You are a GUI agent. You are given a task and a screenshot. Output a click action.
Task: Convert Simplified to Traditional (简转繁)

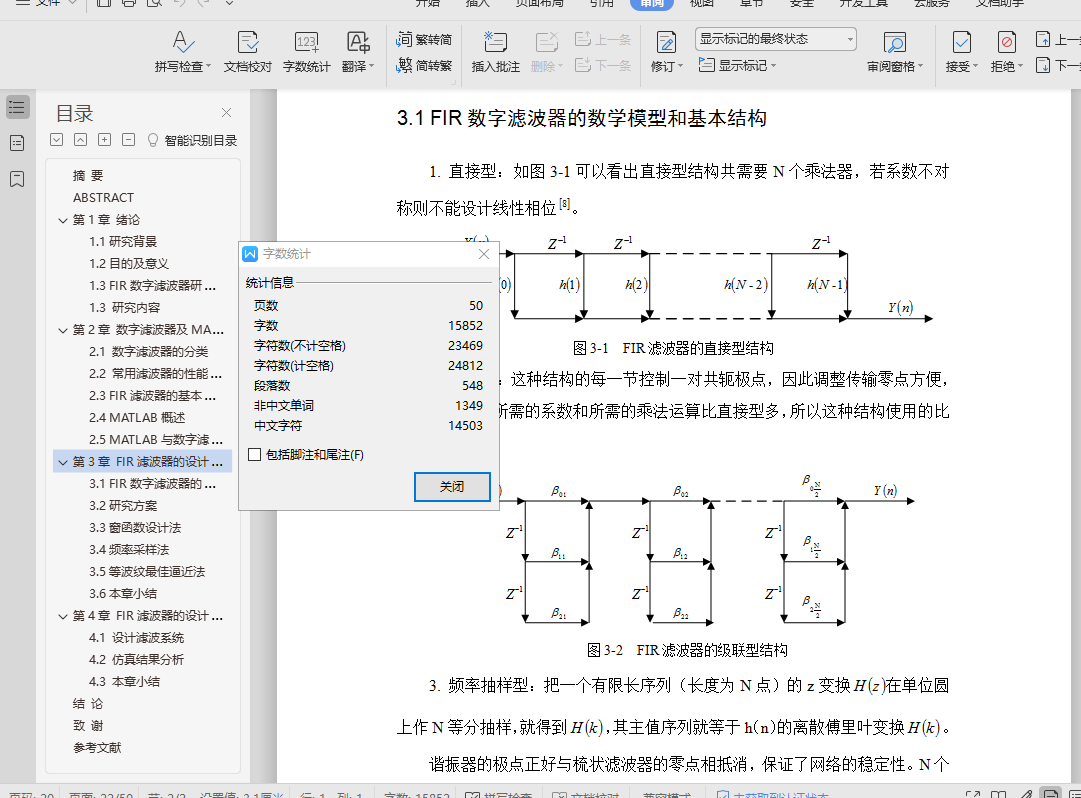pyautogui.click(x=425, y=65)
